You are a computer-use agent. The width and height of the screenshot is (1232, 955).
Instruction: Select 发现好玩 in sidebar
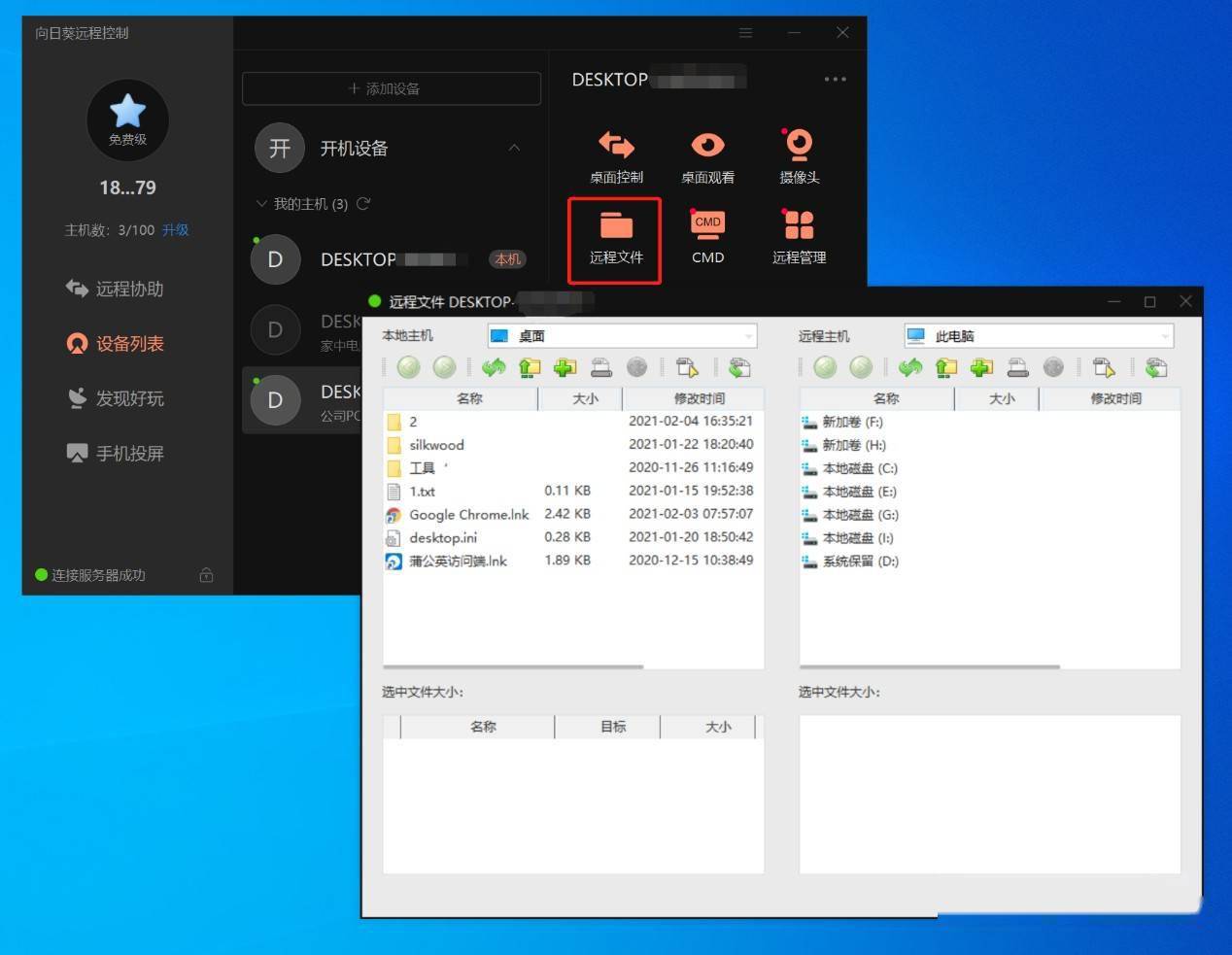pyautogui.click(x=115, y=398)
